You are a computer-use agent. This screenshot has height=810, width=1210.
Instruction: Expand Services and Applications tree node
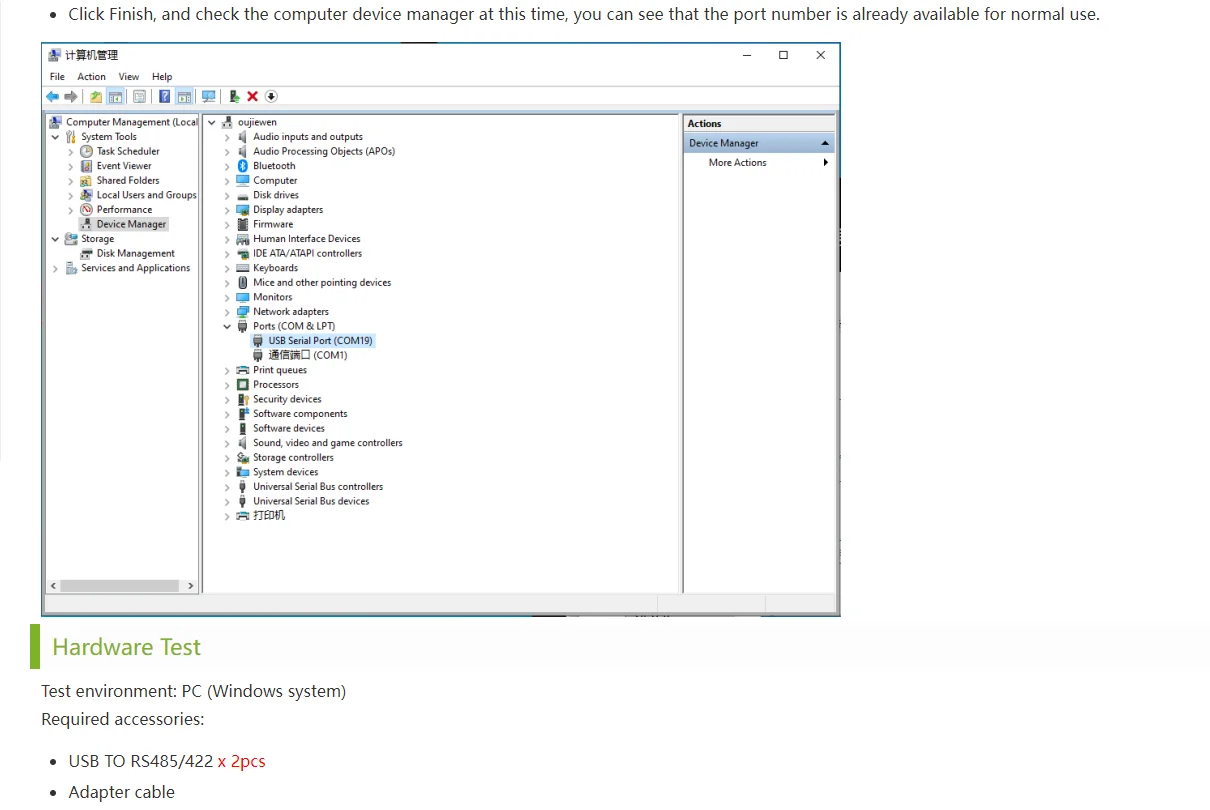(55, 268)
